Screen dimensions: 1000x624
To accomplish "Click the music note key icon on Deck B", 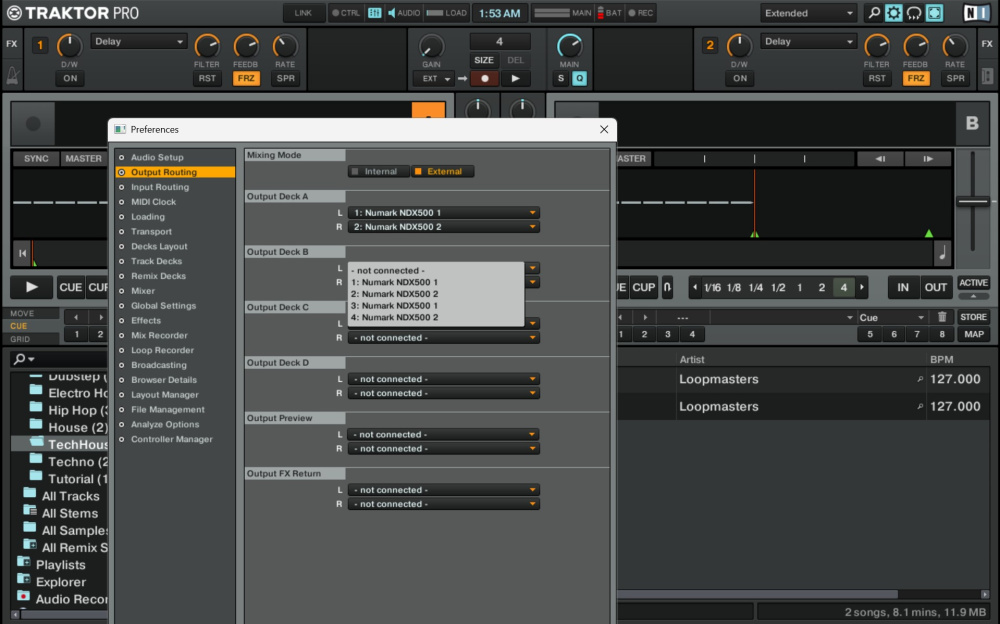I will [x=943, y=253].
